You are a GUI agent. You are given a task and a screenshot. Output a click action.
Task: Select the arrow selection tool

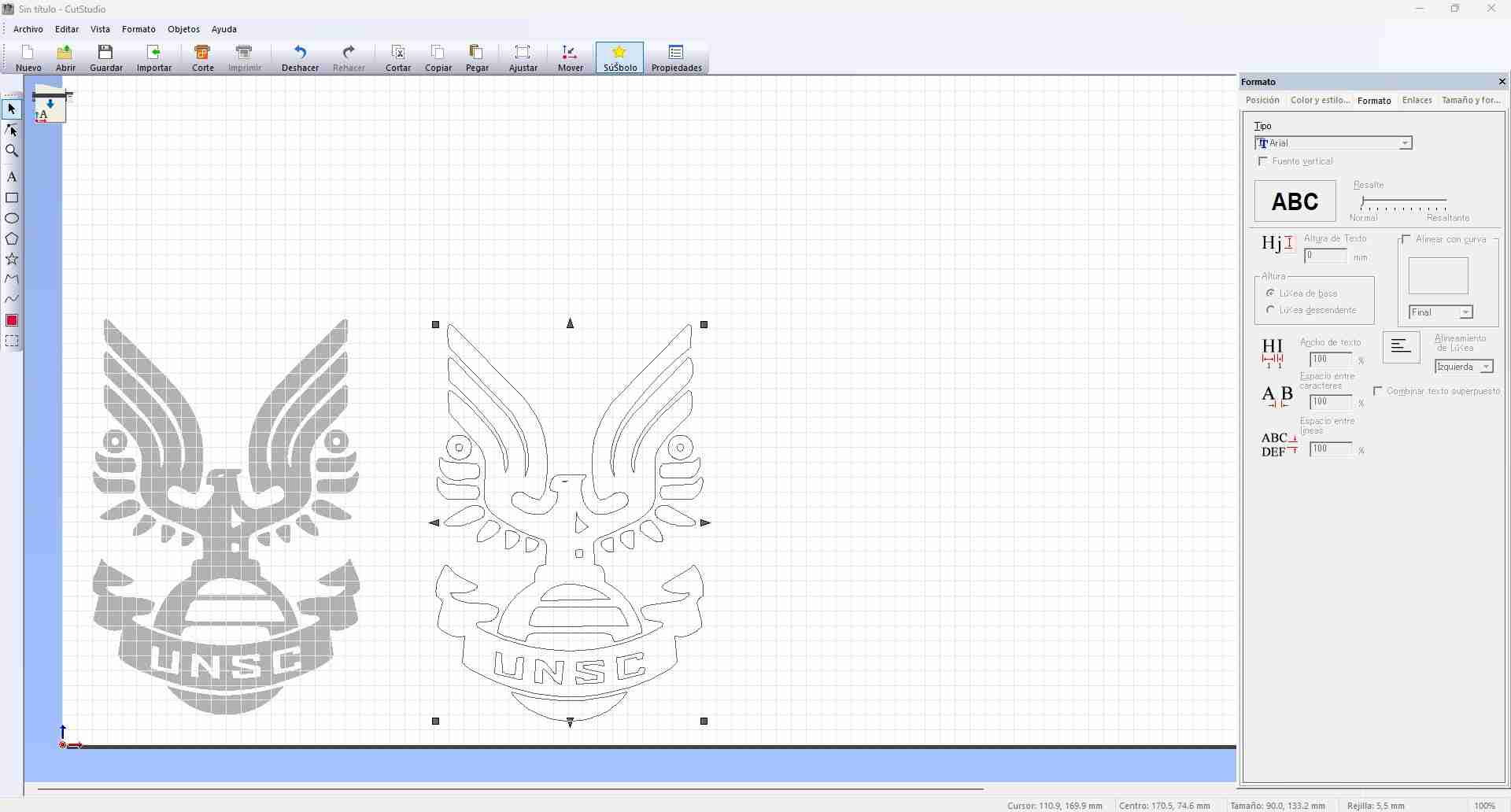point(12,109)
